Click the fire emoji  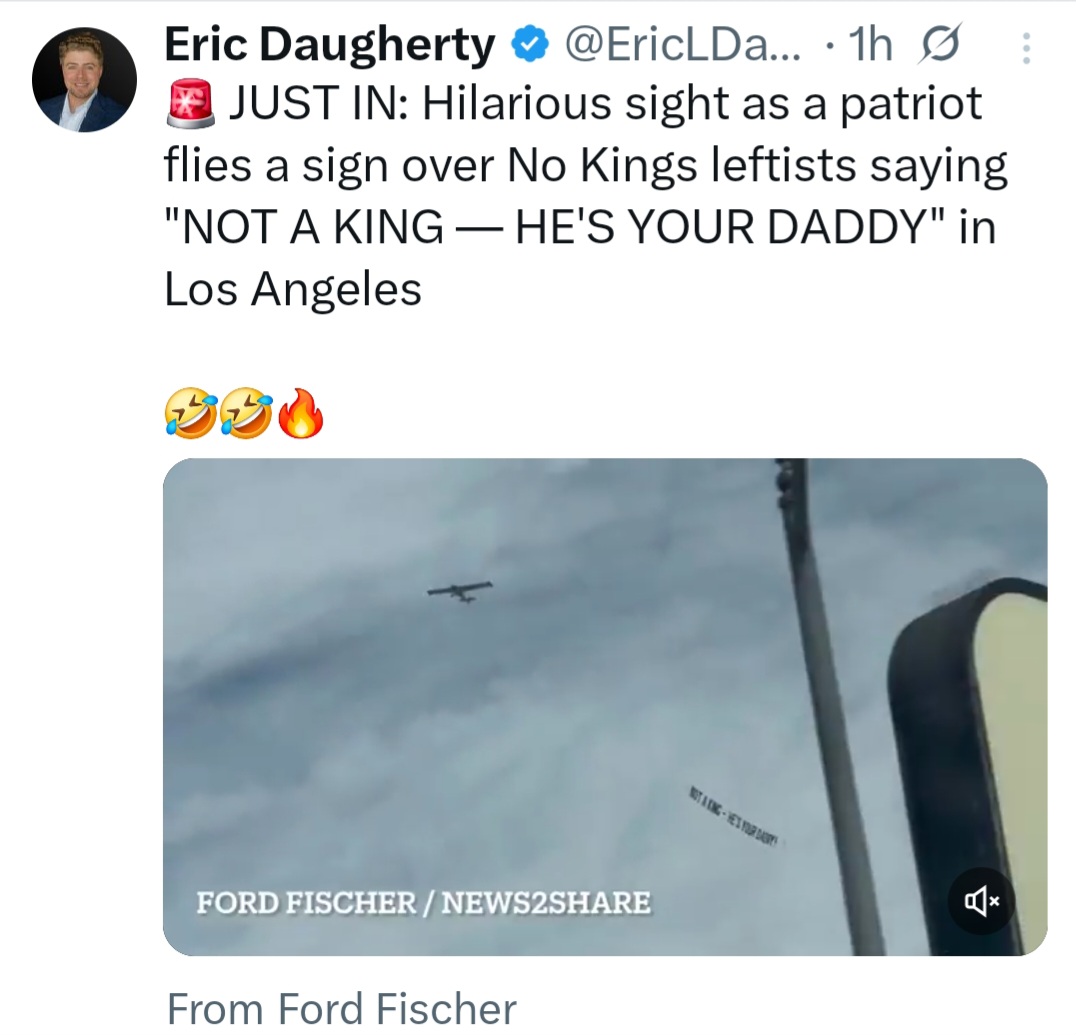[x=300, y=415]
